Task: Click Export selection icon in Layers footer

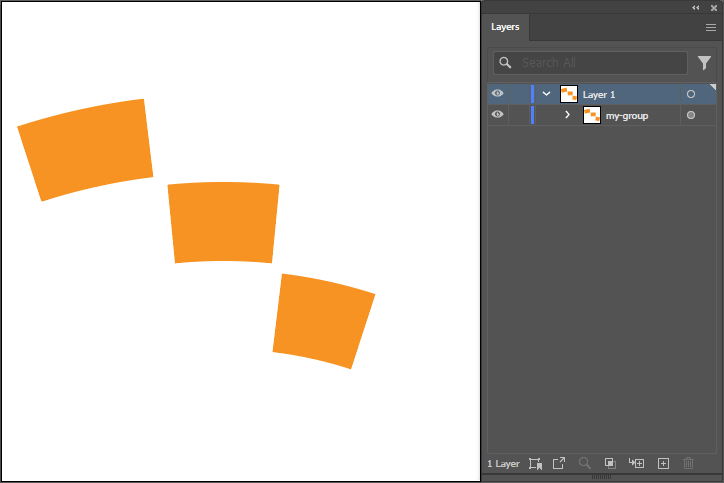Action: point(559,464)
